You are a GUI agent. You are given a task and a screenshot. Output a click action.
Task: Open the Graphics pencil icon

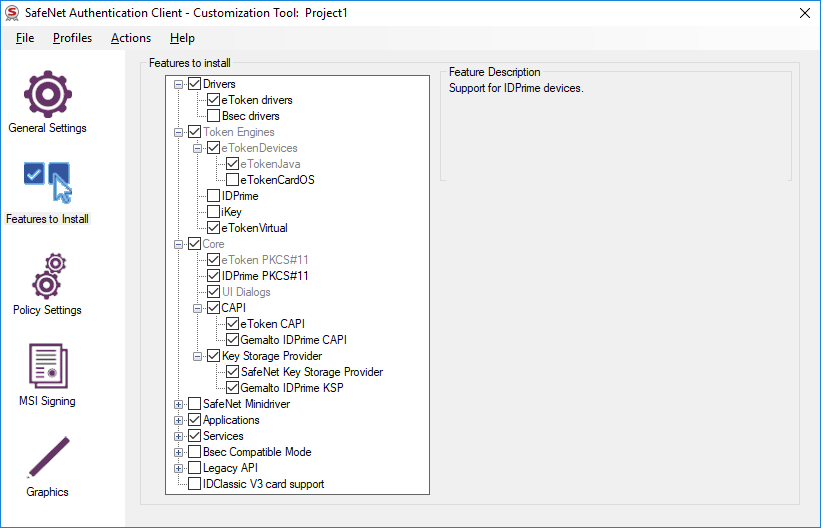47,458
